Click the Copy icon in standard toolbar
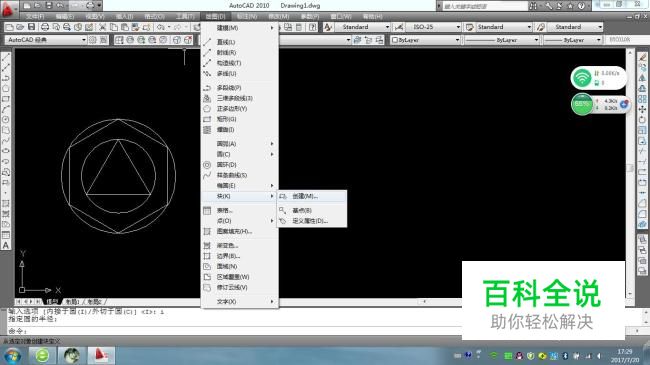650x365 pixels. (114, 27)
